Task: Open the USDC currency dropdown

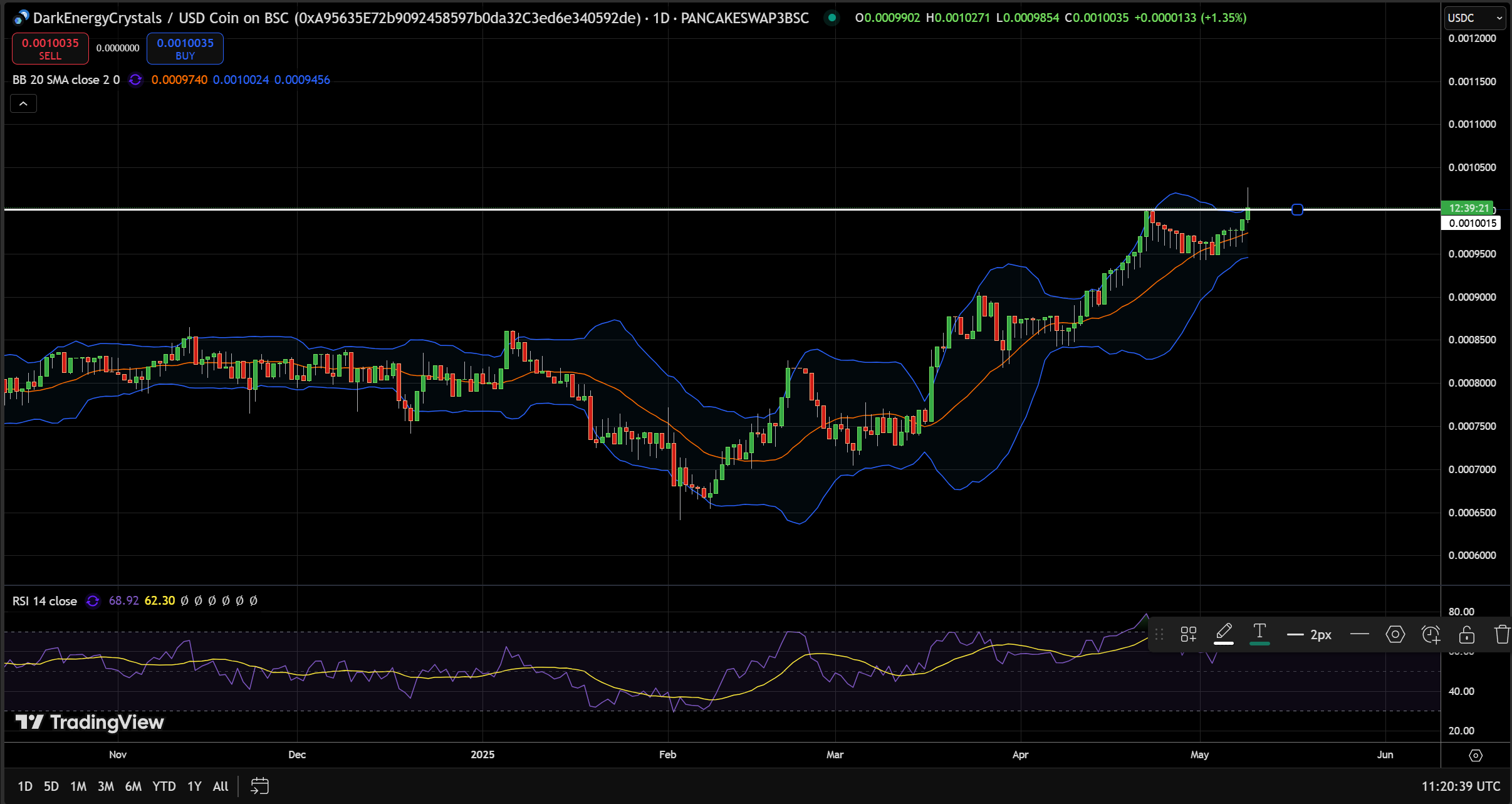Action: pos(1474,18)
